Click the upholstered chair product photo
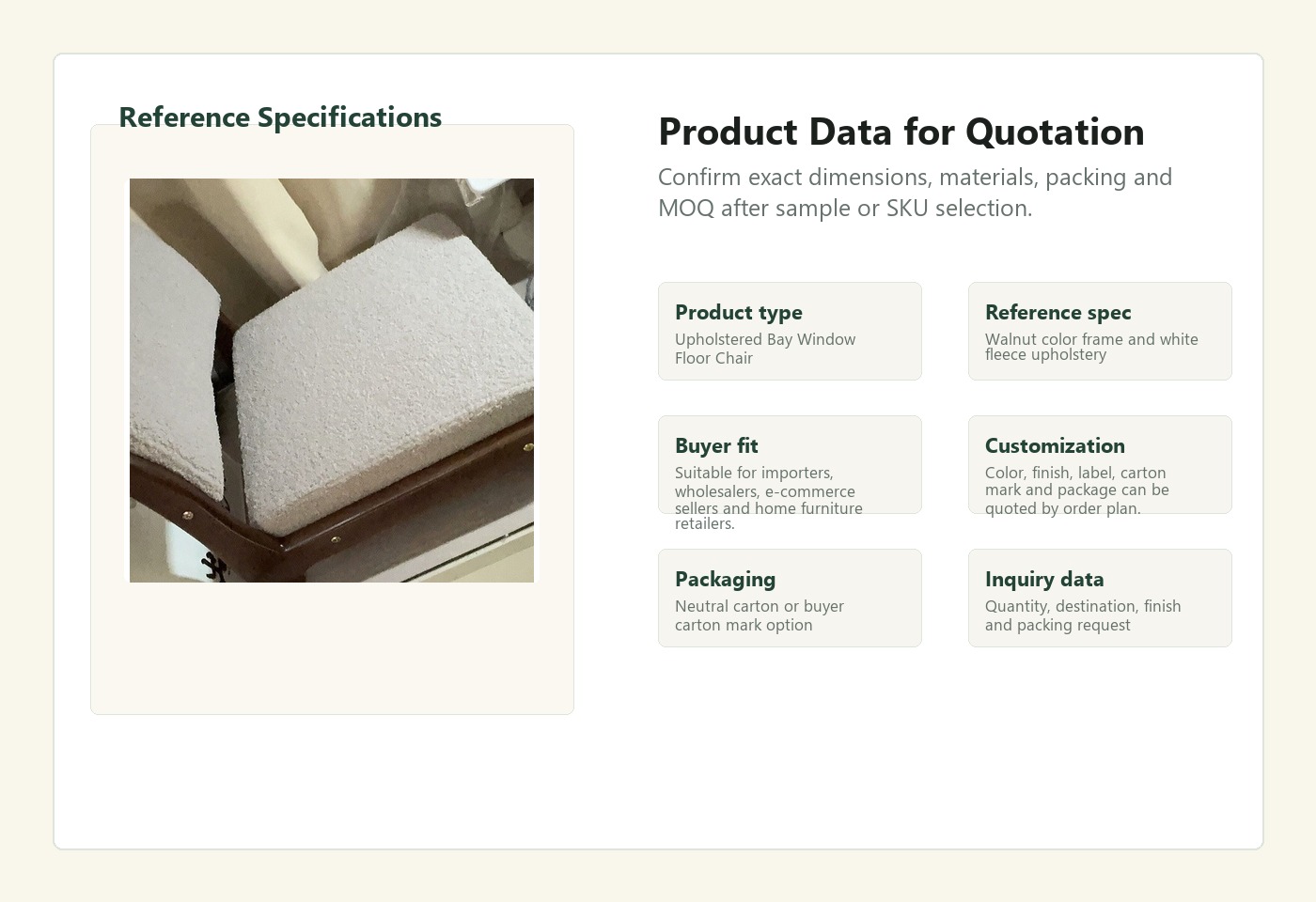 [x=332, y=381]
